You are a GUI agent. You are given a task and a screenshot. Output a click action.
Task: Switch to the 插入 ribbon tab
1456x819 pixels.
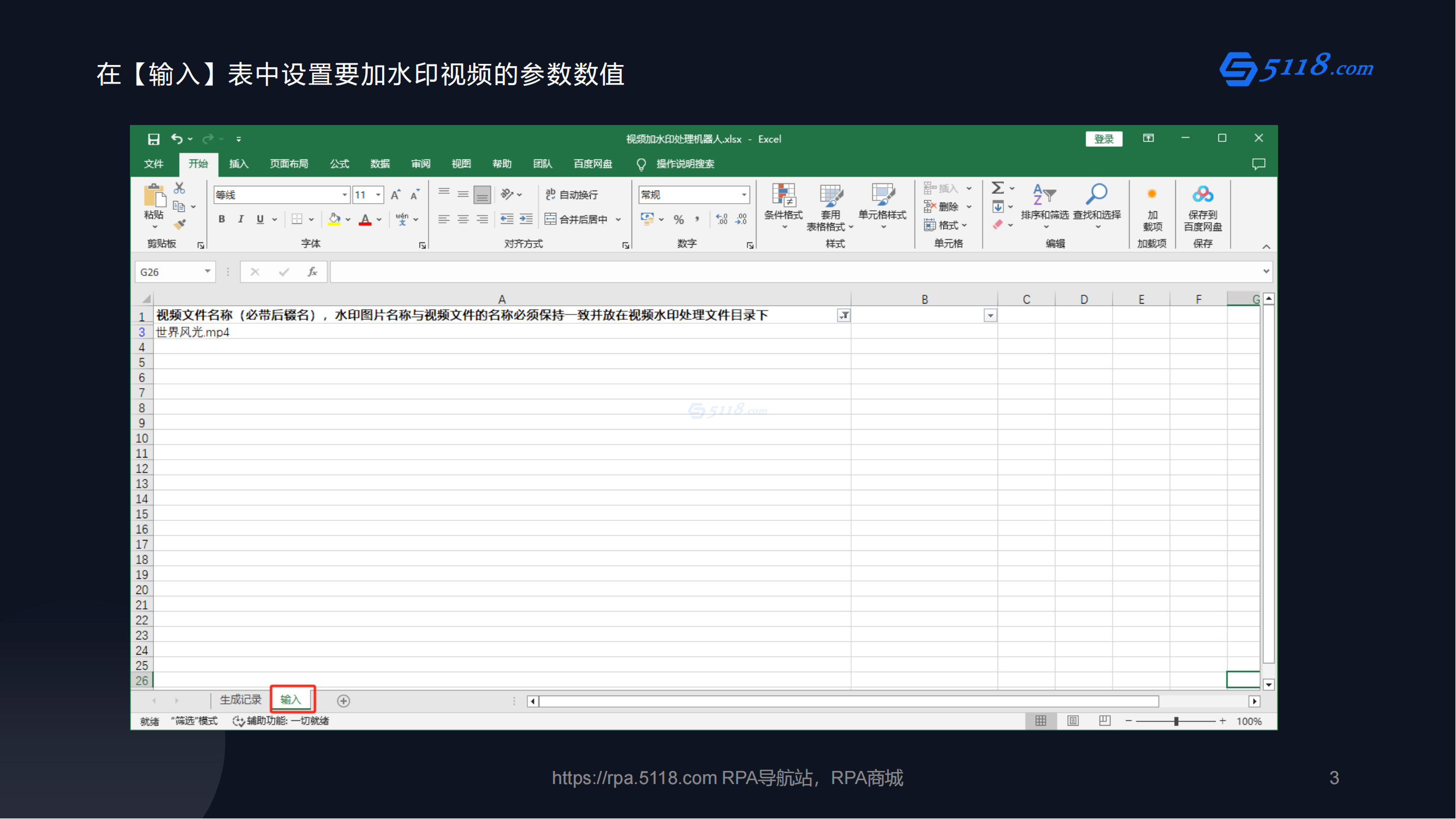(x=239, y=164)
